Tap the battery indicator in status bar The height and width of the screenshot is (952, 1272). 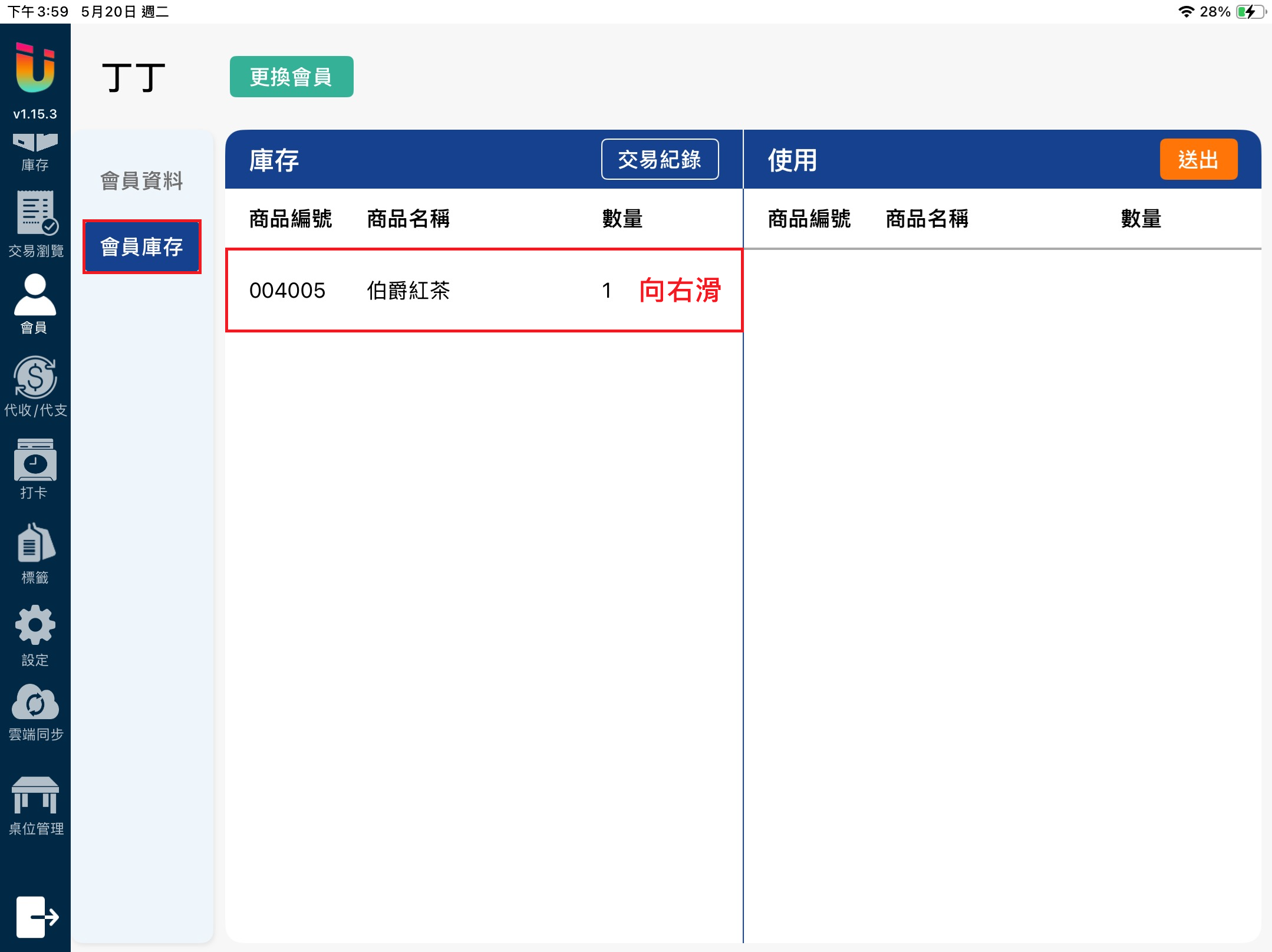pyautogui.click(x=1250, y=12)
